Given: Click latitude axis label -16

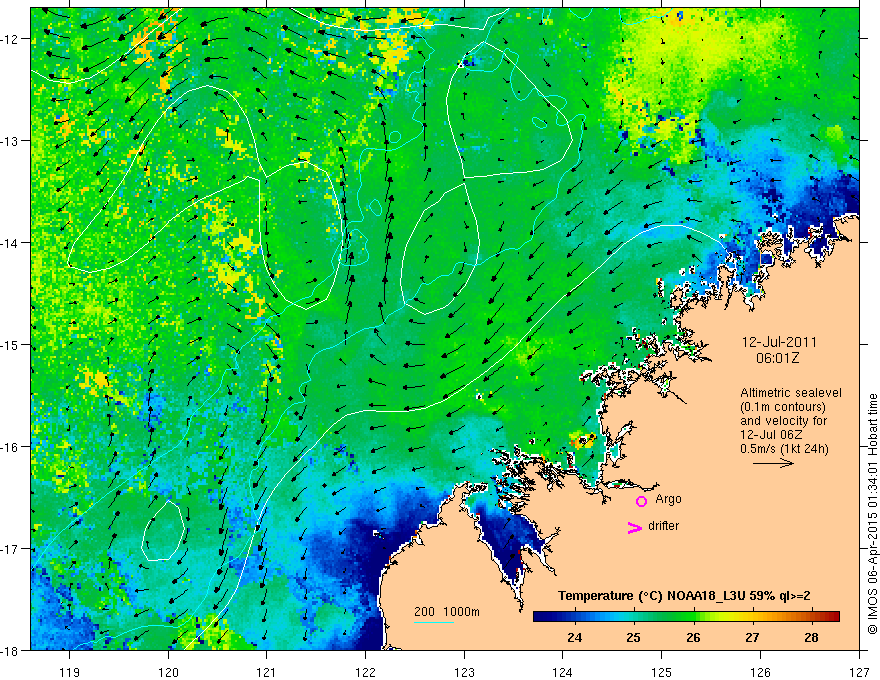Looking at the screenshot, I should [x=10, y=447].
